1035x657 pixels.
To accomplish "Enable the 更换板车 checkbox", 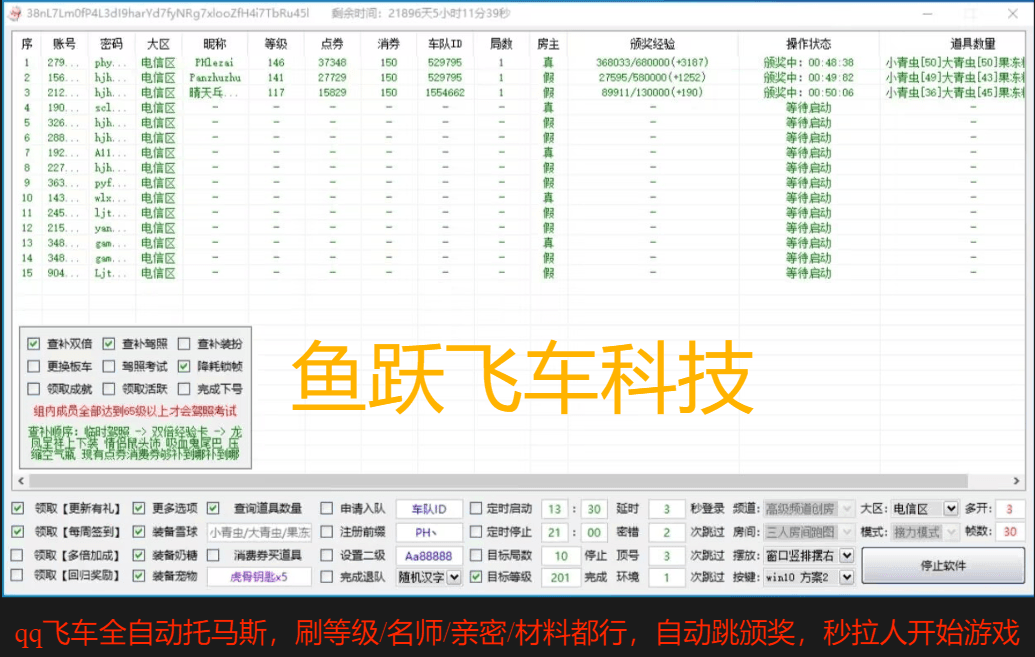I will click(x=34, y=366).
